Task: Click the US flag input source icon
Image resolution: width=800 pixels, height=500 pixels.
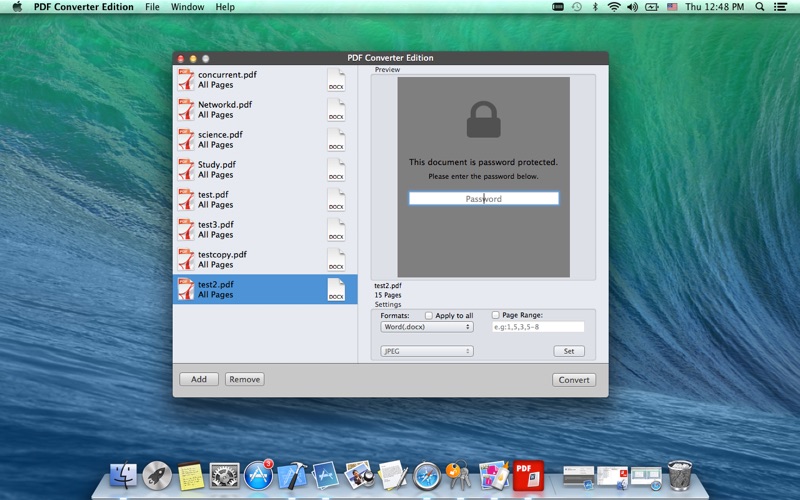Action: click(672, 7)
